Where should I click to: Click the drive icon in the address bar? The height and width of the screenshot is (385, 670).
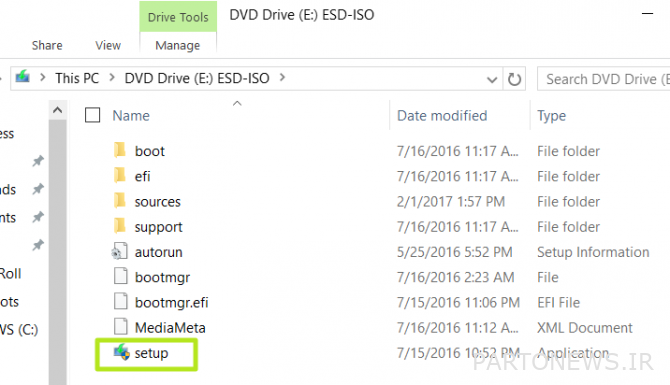(x=23, y=77)
